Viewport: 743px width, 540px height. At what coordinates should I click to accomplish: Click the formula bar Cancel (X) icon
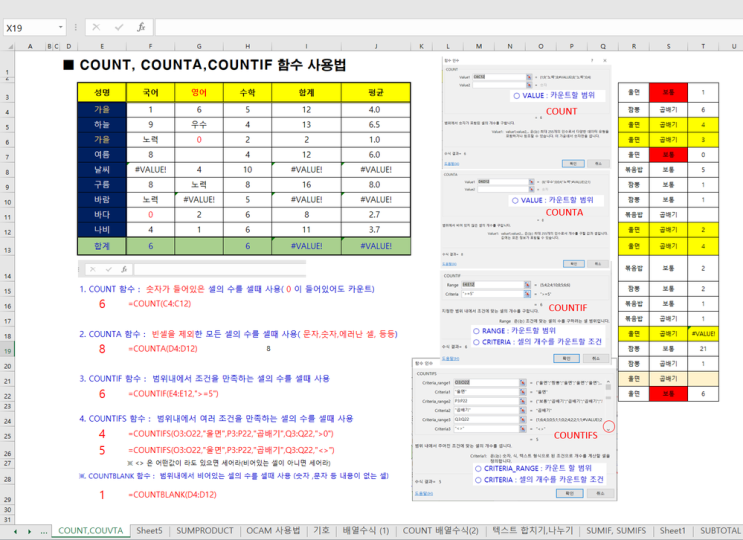[x=96, y=27]
